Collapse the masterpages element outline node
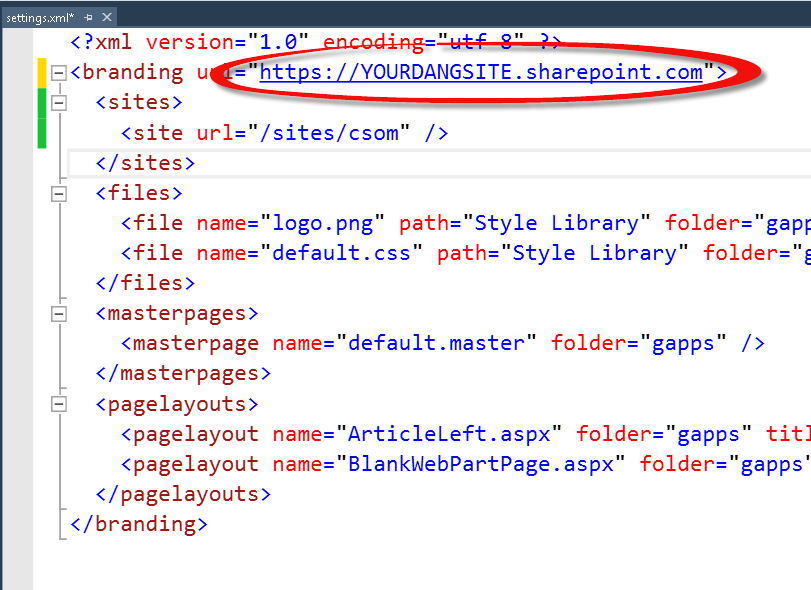This screenshot has height=590, width=811. 59,314
